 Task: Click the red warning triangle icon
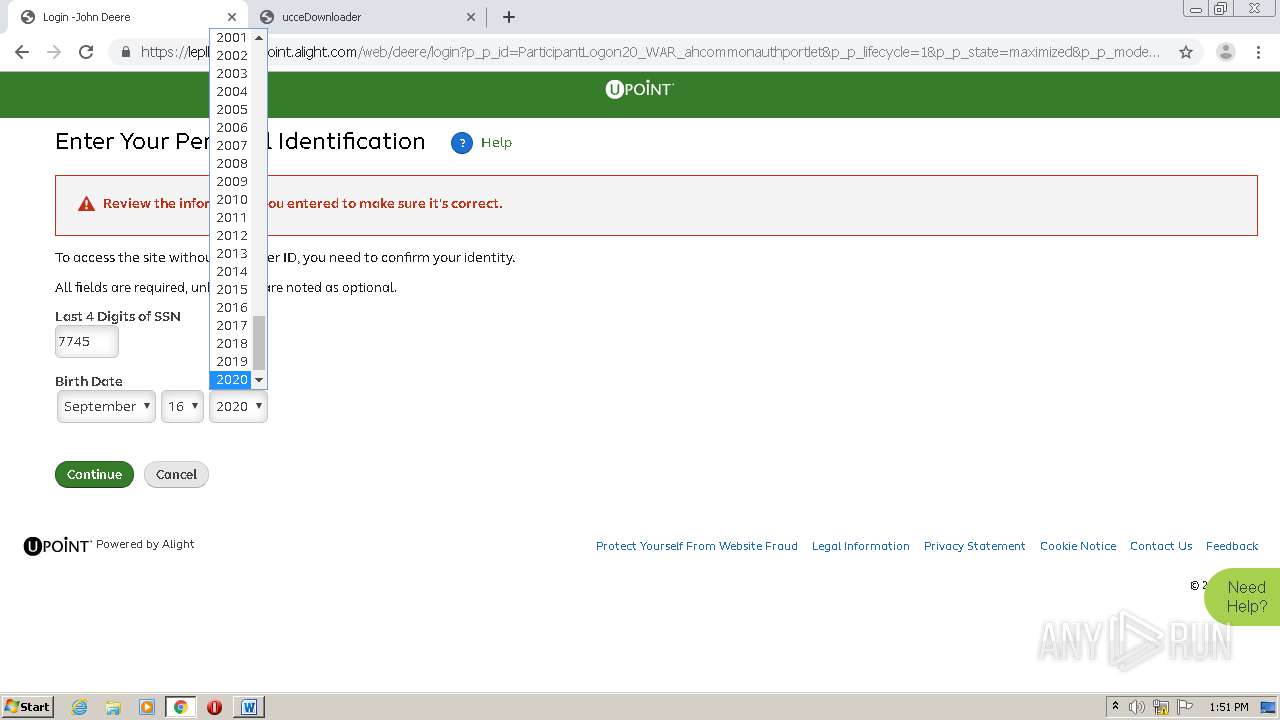tap(86, 204)
